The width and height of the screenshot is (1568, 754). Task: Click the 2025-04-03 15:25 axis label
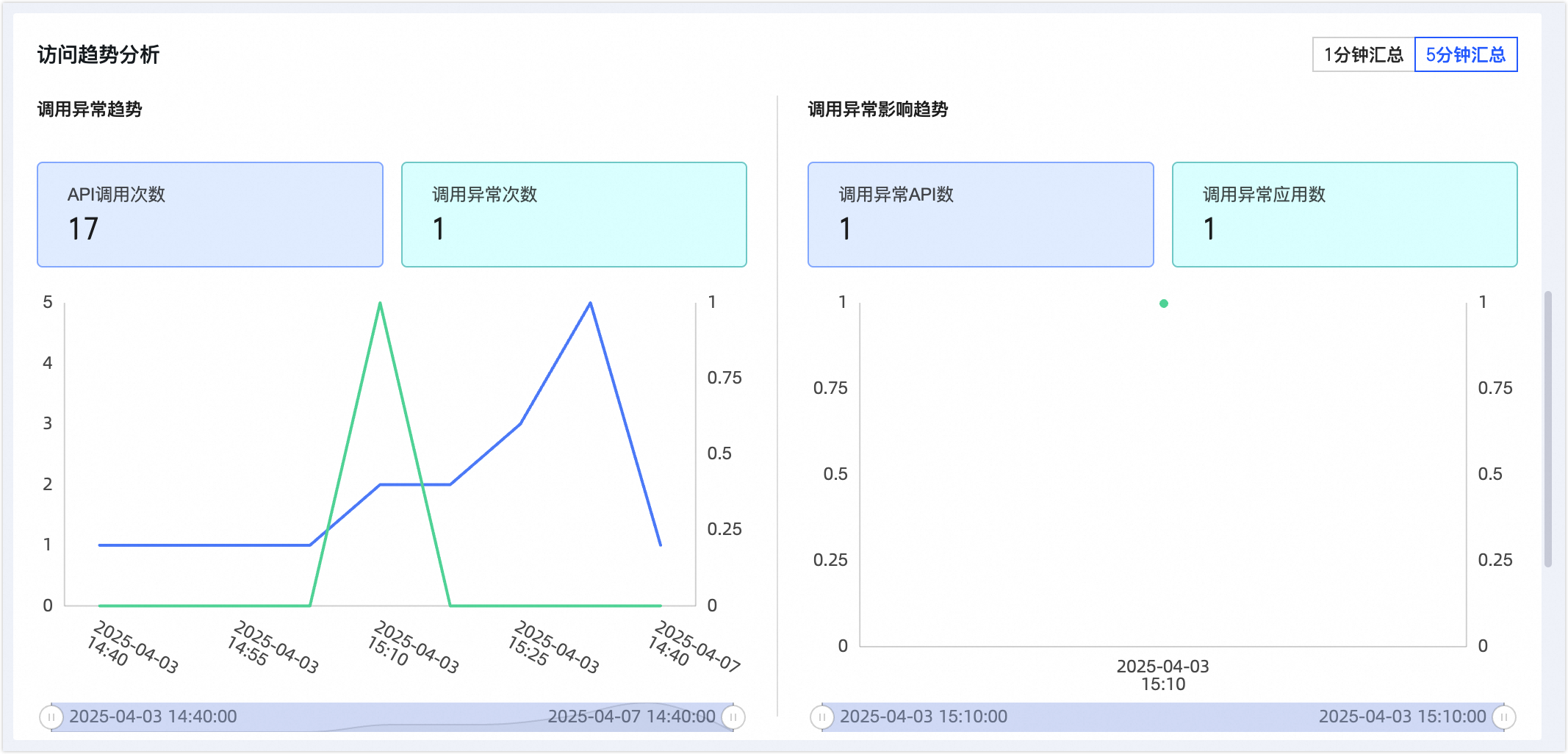[553, 647]
